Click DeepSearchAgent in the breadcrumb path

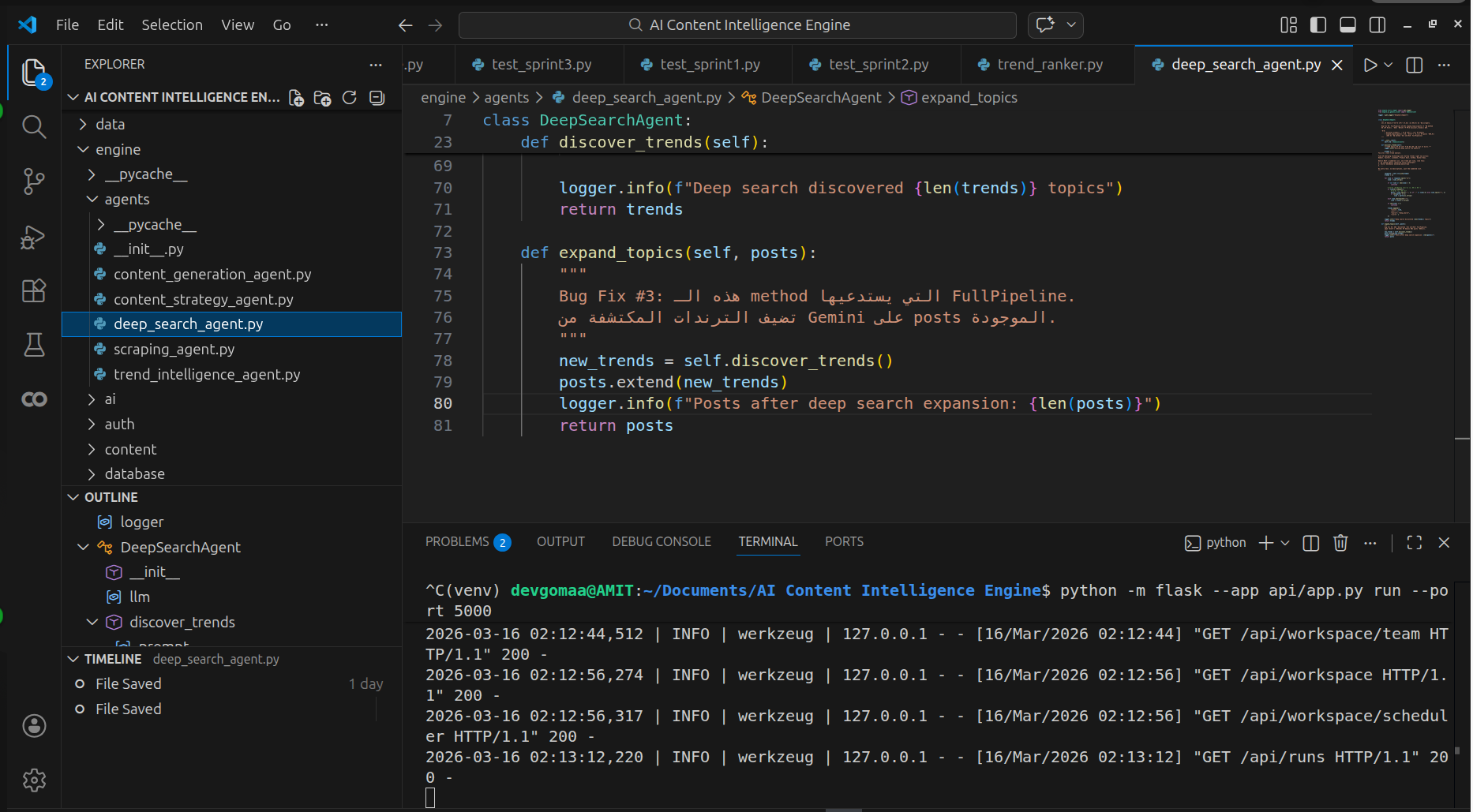coord(820,98)
